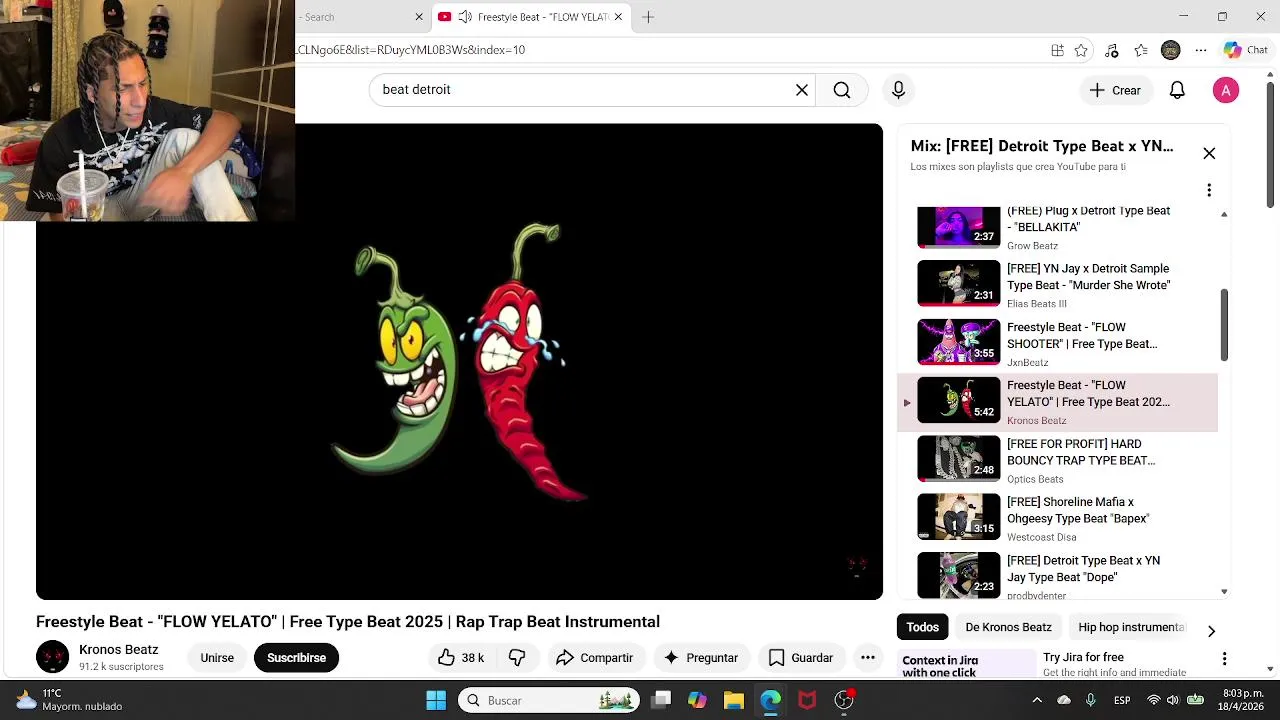Open Mix playlist three-dot options

click(1209, 190)
